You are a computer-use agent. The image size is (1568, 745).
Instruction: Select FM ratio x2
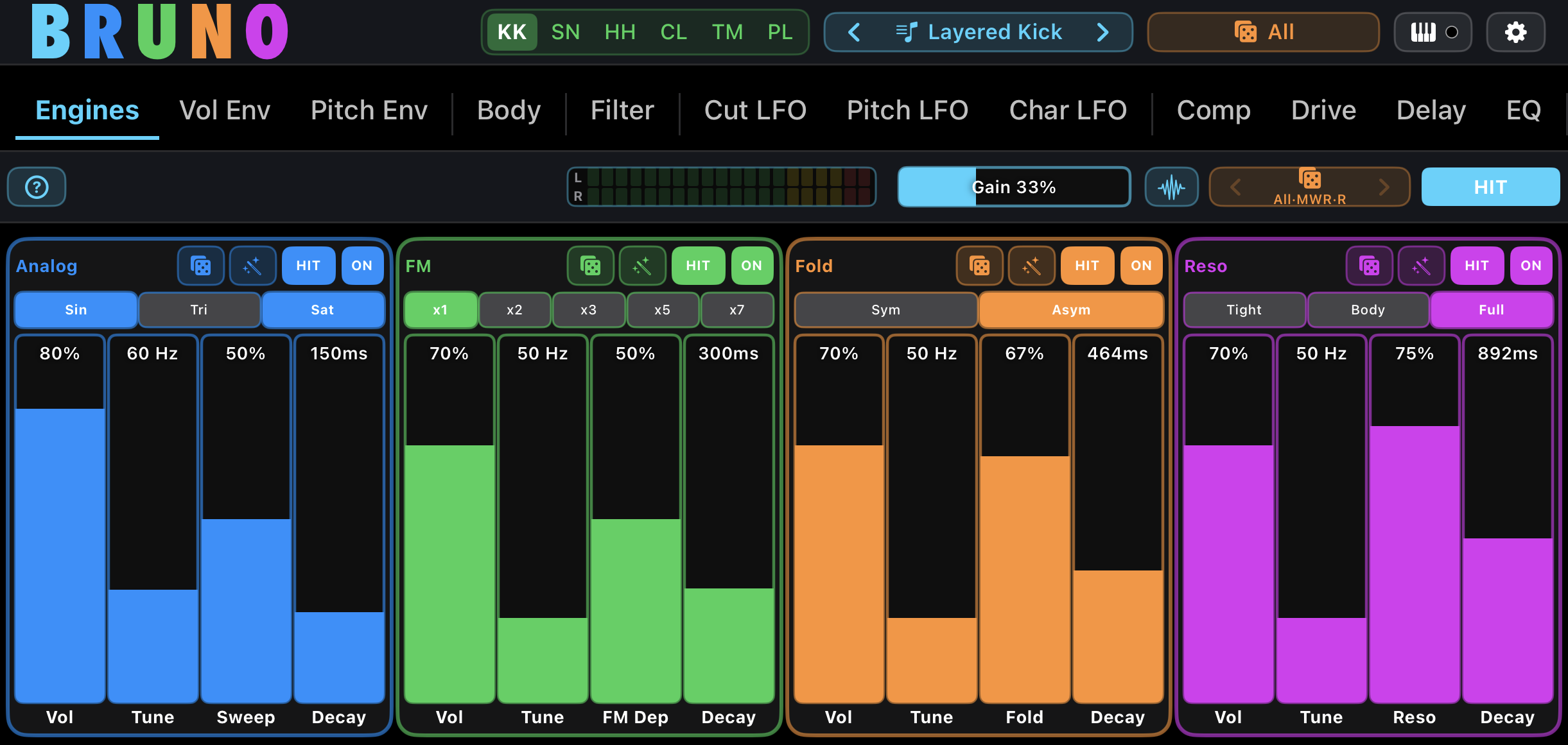pos(514,310)
